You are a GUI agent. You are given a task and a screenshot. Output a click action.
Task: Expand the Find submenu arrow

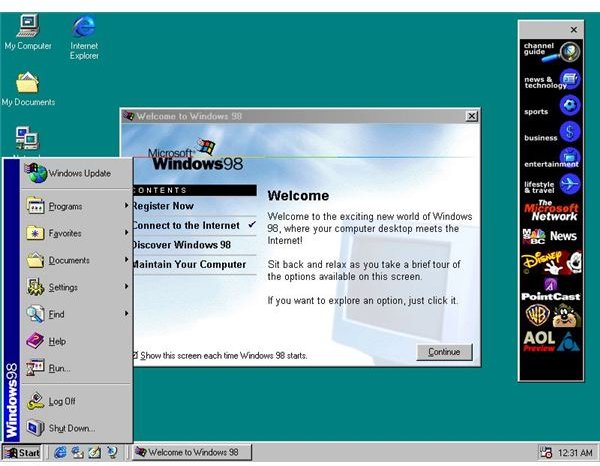126,313
